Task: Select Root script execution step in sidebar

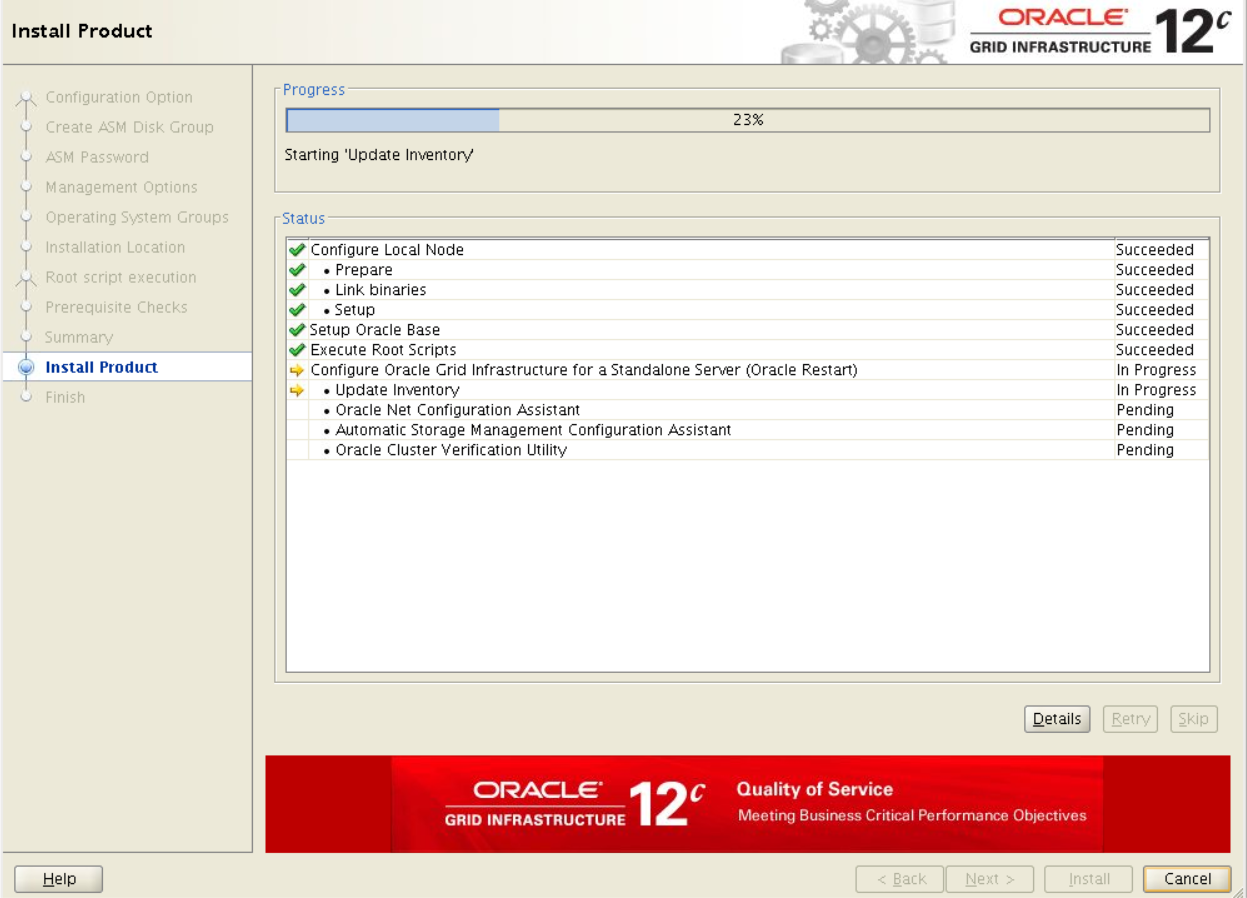Action: click(120, 277)
